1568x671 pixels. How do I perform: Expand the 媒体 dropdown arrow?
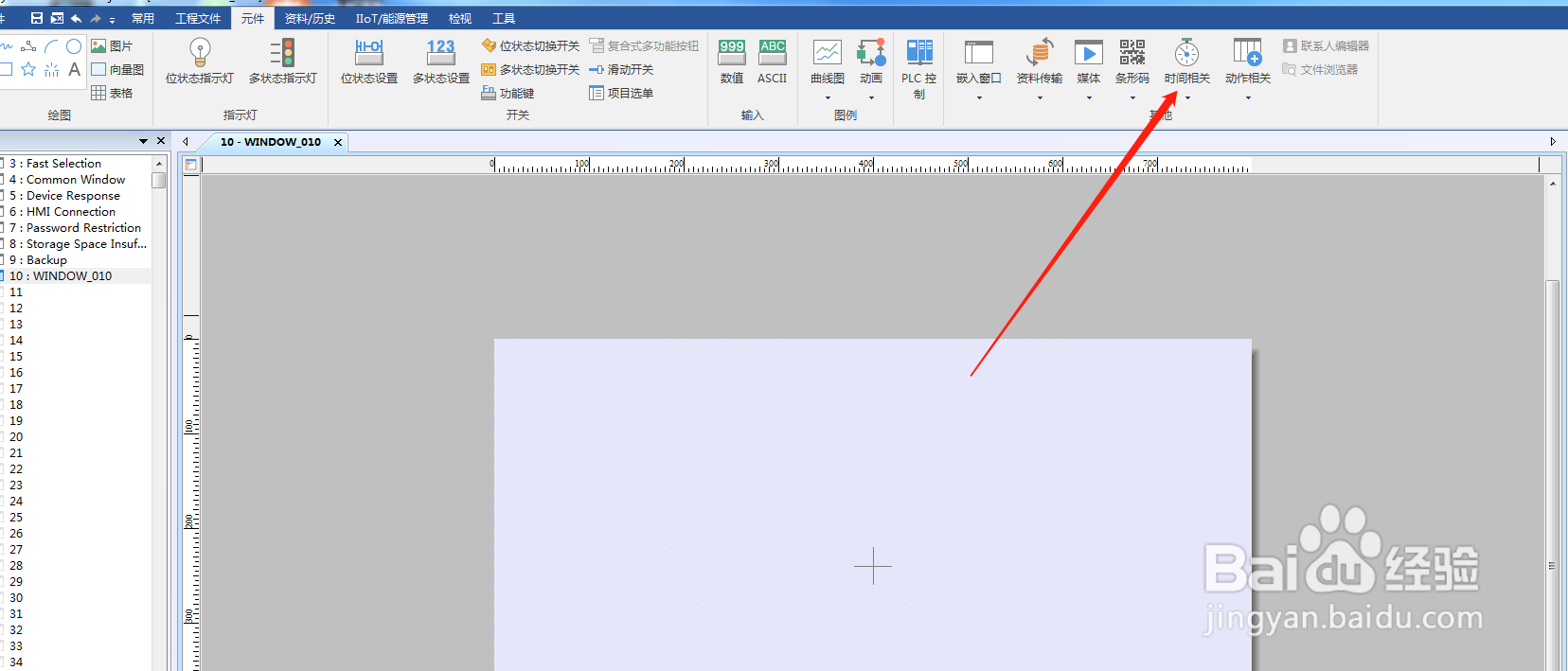point(1089,97)
